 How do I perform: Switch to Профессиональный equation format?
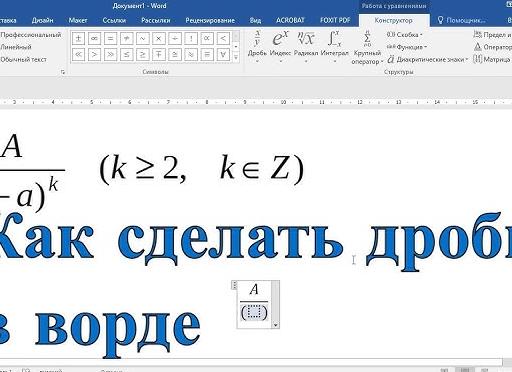30,35
